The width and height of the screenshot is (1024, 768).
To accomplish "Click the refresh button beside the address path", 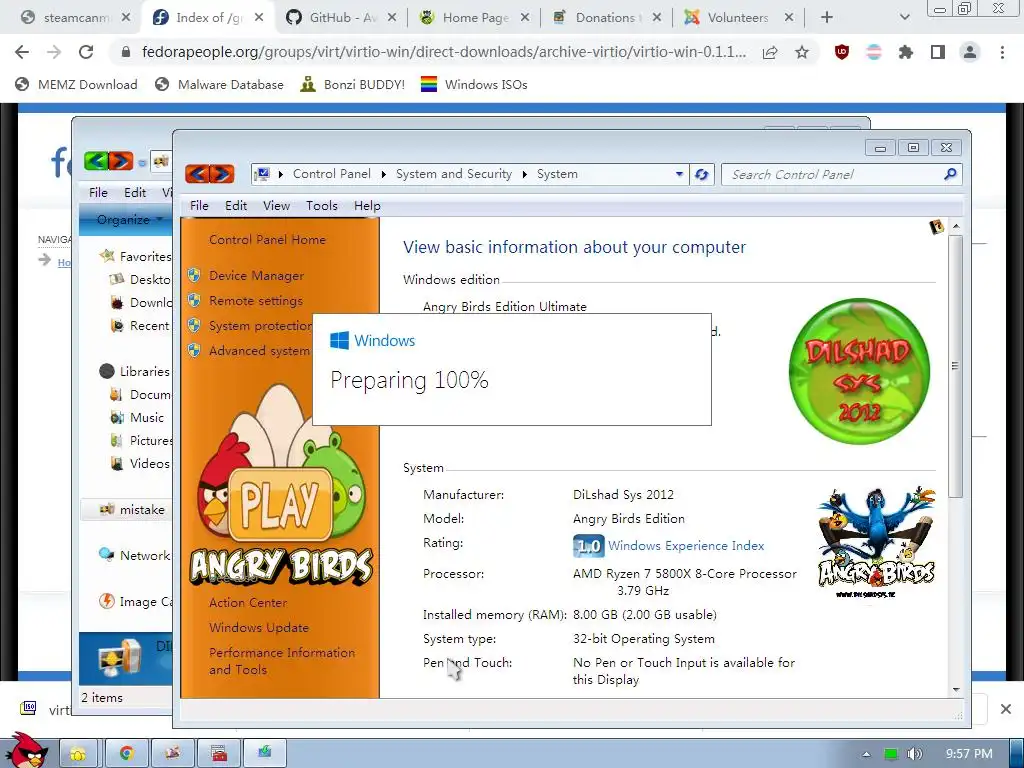I will tap(702, 174).
